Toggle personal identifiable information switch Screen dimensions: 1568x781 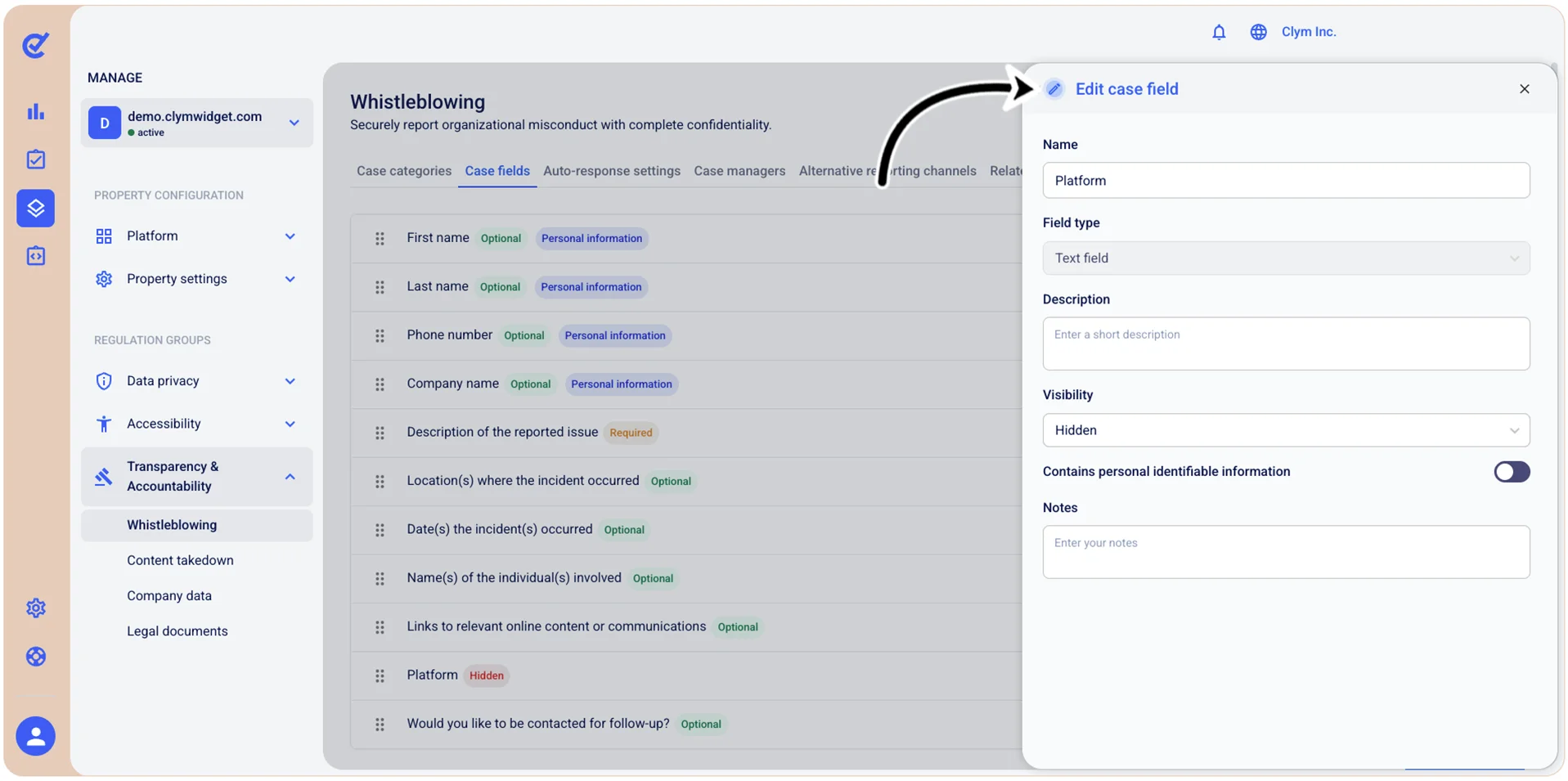coord(1512,472)
